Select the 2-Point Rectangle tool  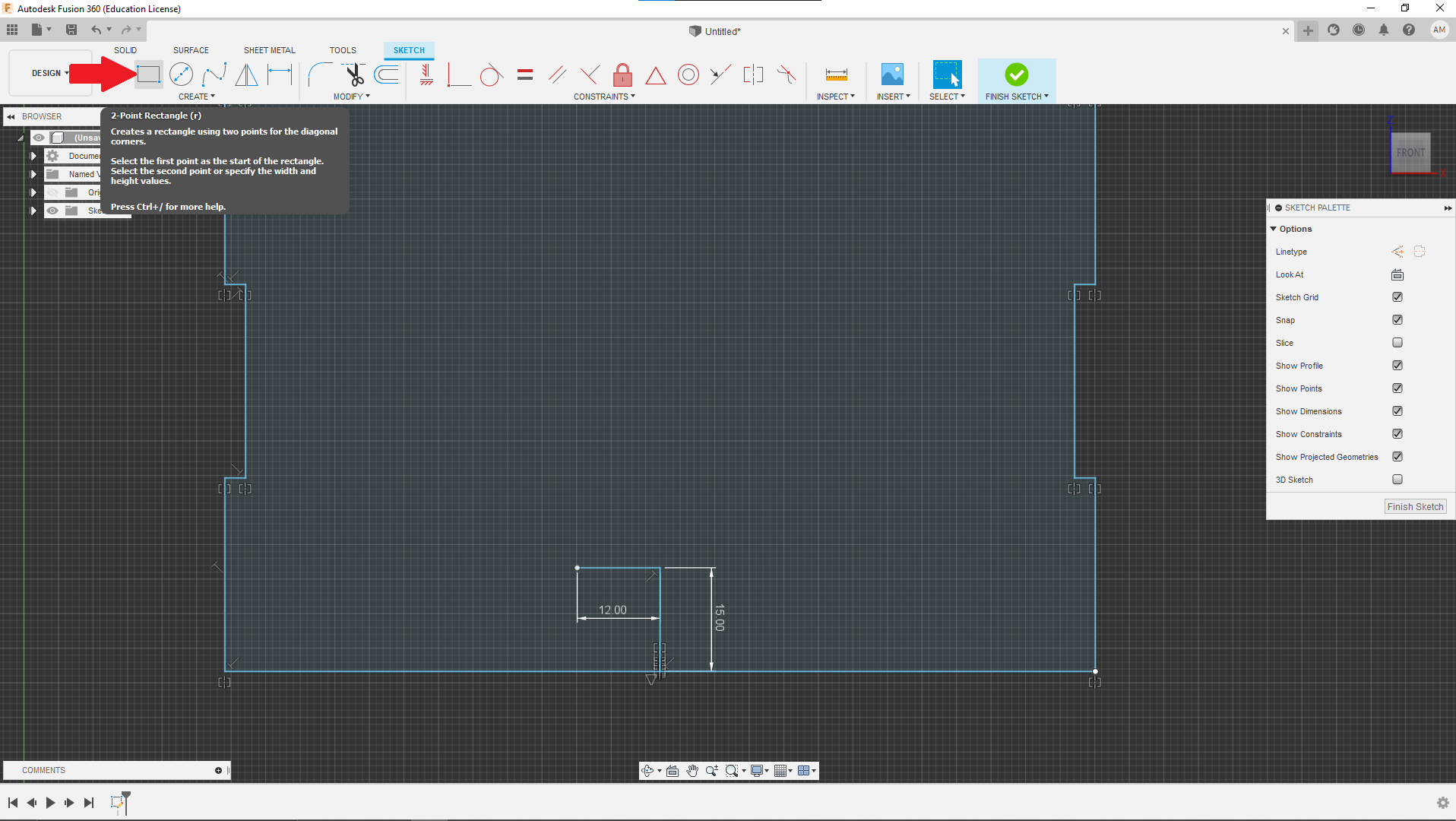tap(148, 74)
